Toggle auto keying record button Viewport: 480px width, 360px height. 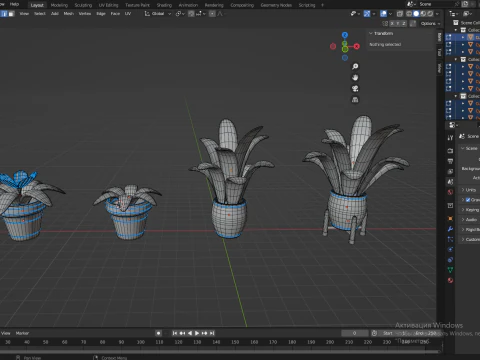(x=158, y=333)
